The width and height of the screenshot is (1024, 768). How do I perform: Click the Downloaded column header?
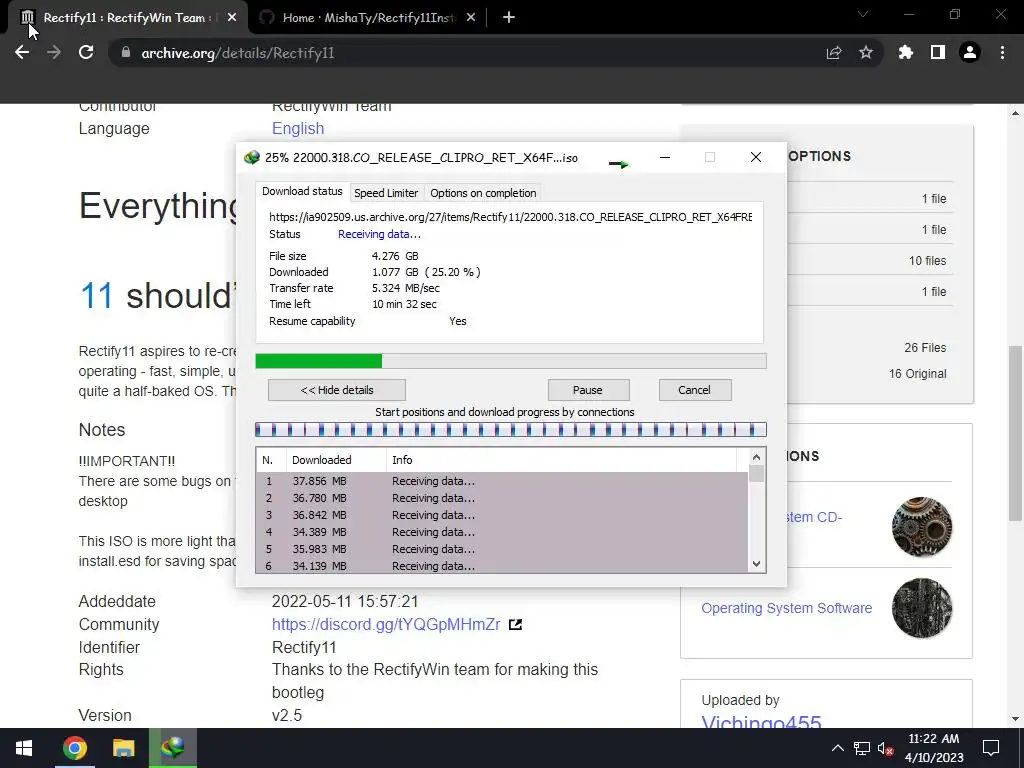pyautogui.click(x=336, y=460)
